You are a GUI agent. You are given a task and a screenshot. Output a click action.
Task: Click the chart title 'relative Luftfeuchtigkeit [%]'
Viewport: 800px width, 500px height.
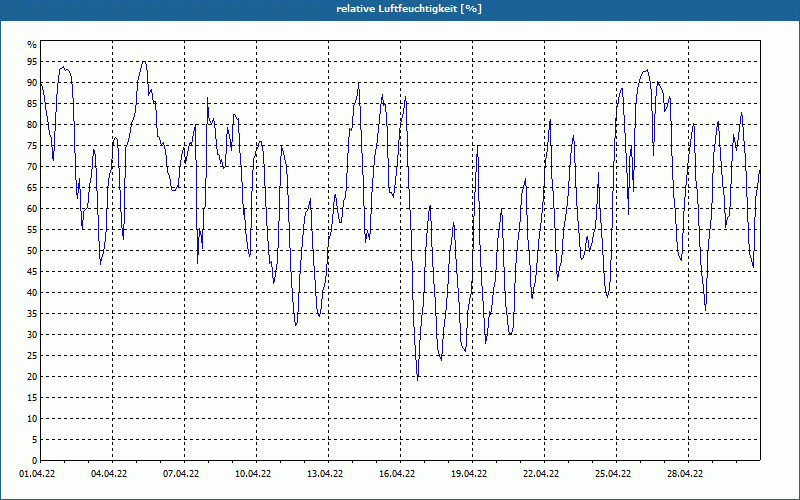click(x=409, y=9)
